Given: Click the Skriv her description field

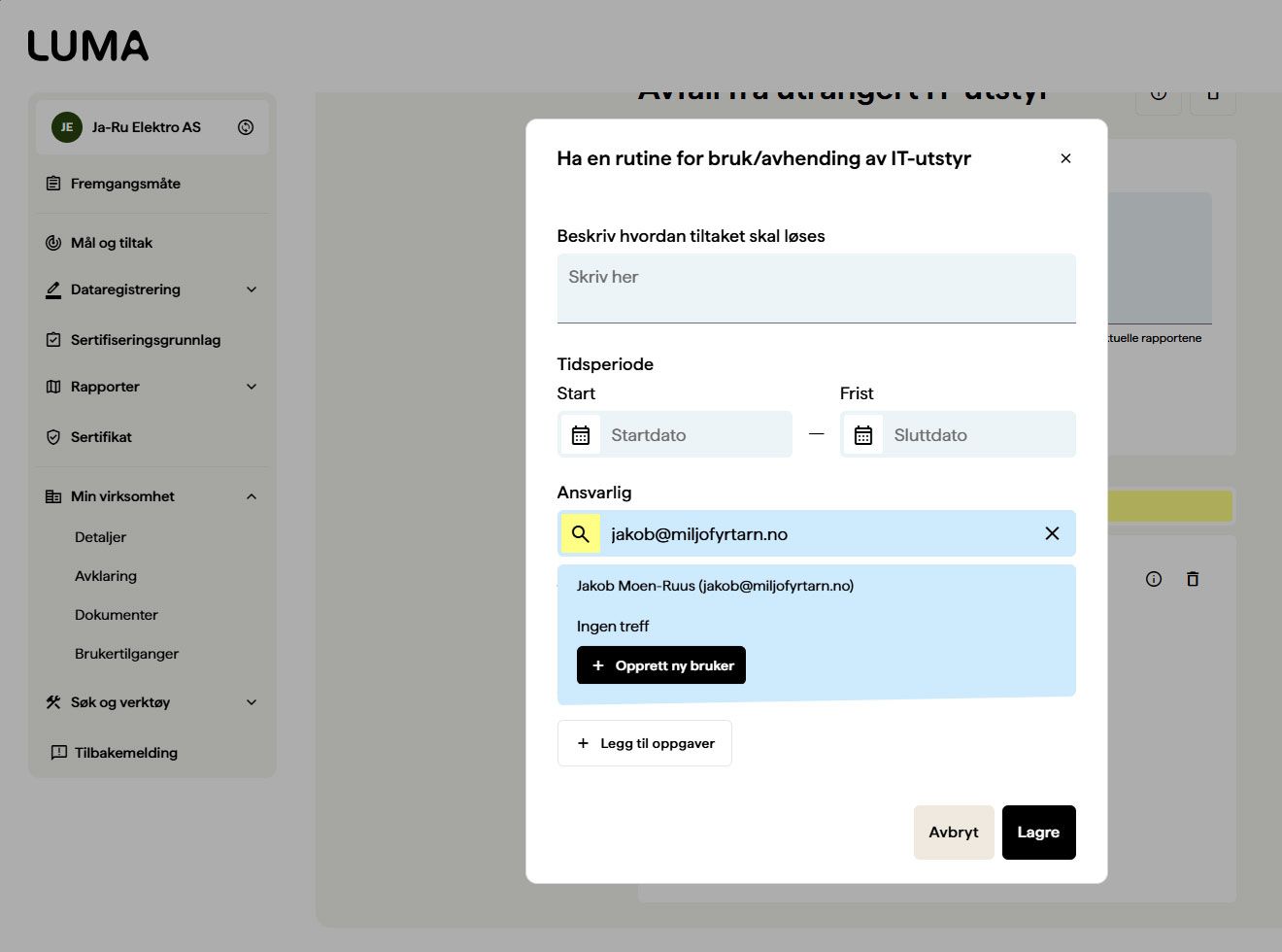Looking at the screenshot, I should pos(816,288).
